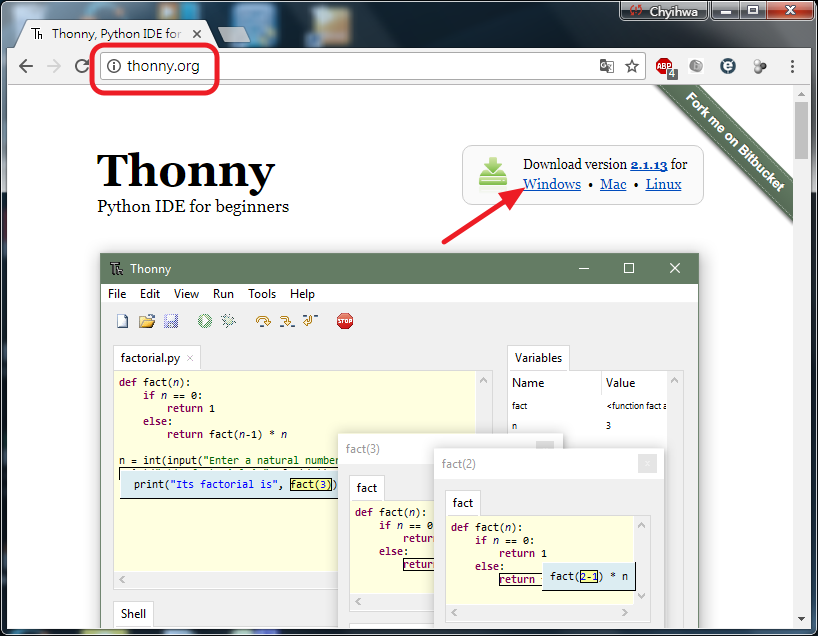Screen dimensions: 818x636
Task: Download Thonny for Windows
Action: tap(552, 184)
